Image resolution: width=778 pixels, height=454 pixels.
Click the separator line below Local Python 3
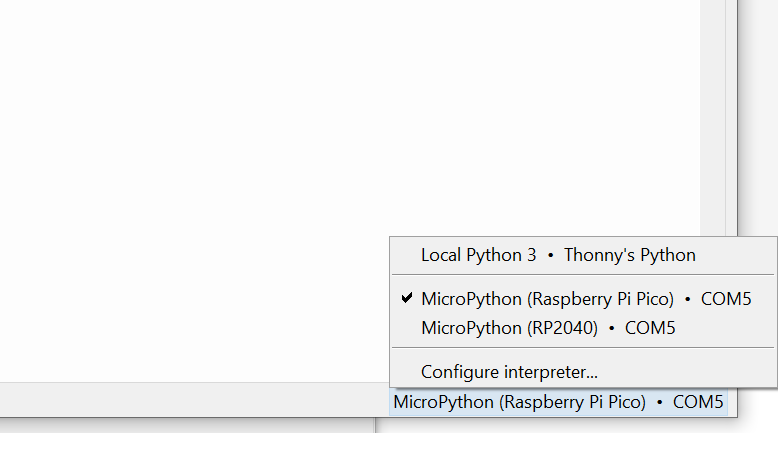click(582, 275)
